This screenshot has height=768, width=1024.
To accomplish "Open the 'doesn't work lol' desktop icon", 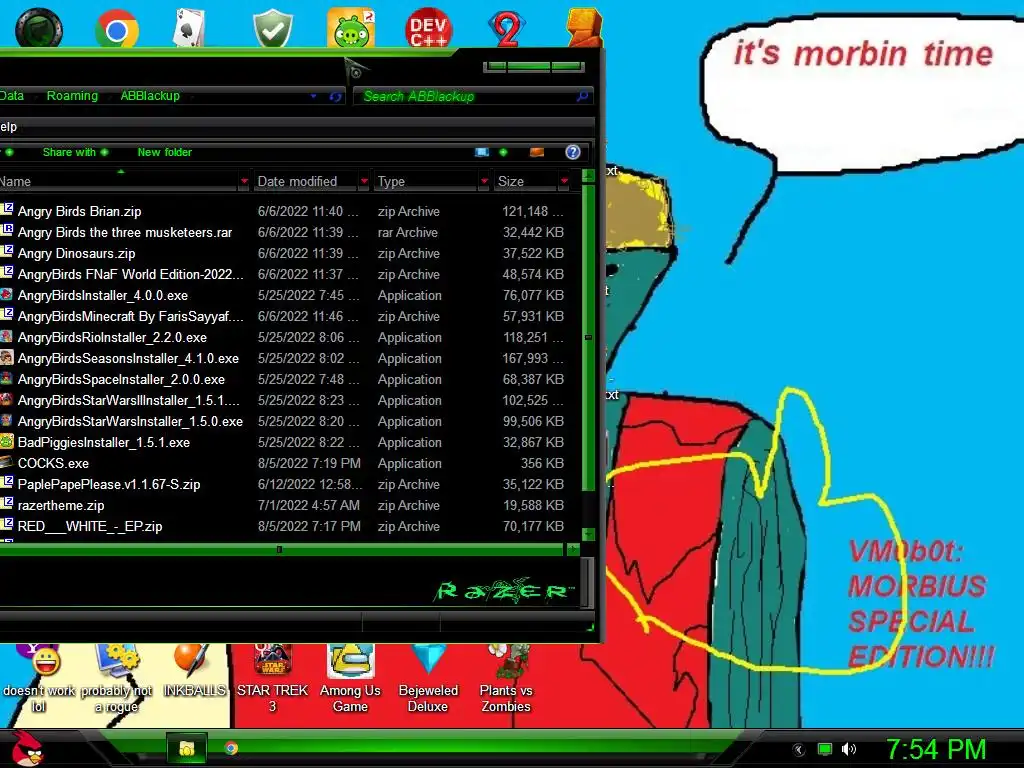I will click(40, 679).
